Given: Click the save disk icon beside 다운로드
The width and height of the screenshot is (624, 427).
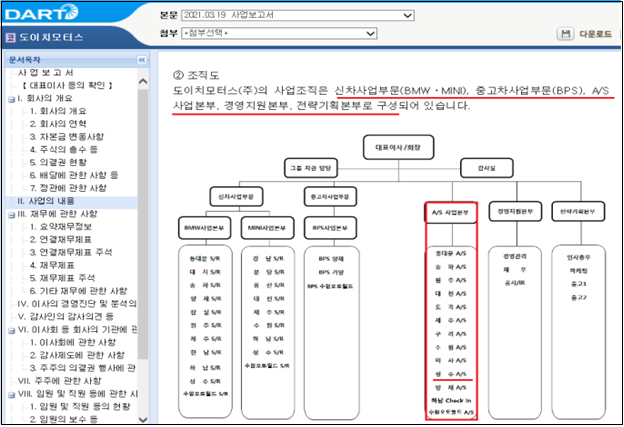Looking at the screenshot, I should coord(565,34).
